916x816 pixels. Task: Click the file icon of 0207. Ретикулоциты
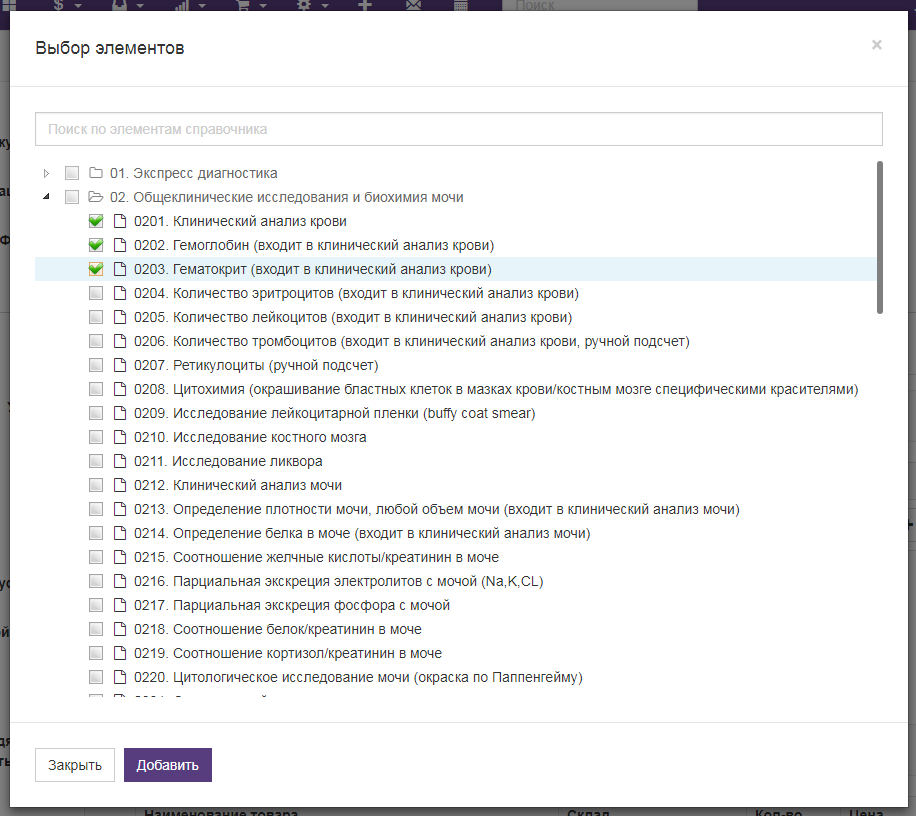pyautogui.click(x=120, y=364)
